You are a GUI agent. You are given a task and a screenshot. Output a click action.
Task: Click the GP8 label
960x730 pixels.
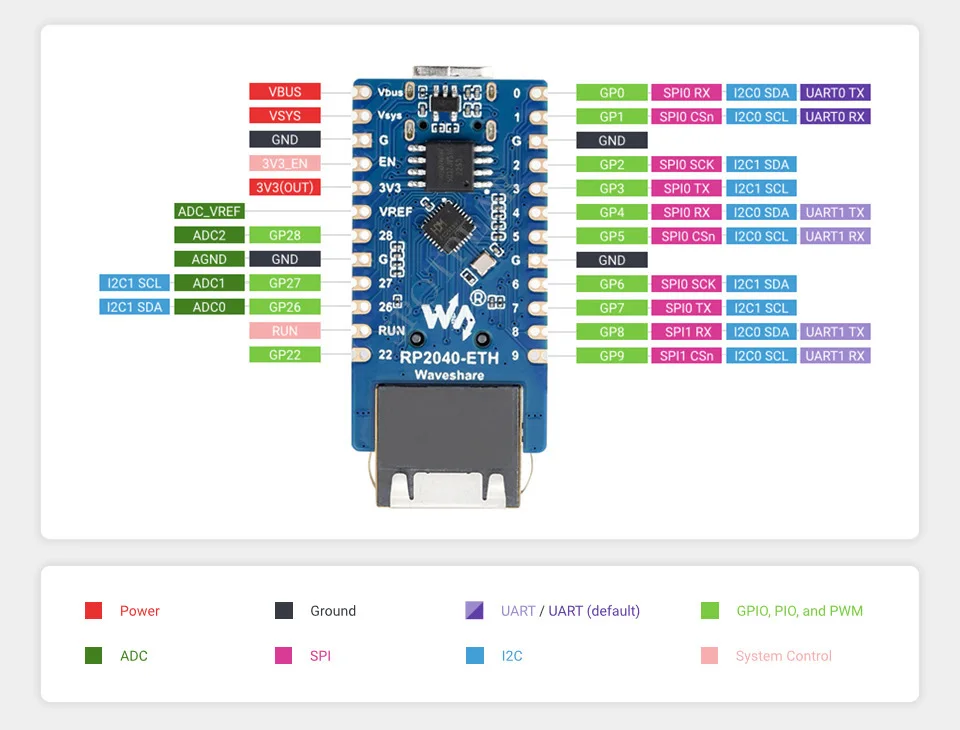[612, 331]
